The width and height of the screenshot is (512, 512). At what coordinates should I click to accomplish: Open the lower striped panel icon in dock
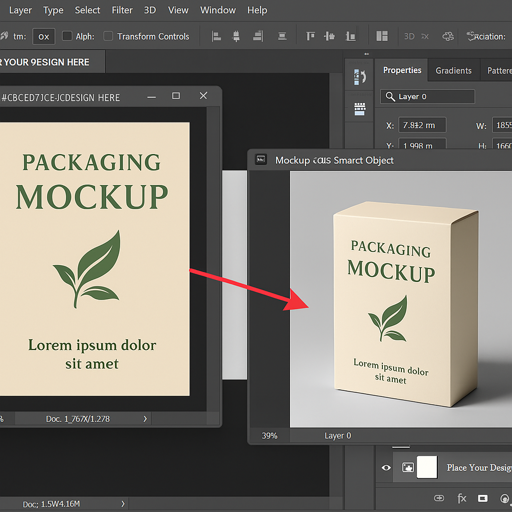(360, 109)
